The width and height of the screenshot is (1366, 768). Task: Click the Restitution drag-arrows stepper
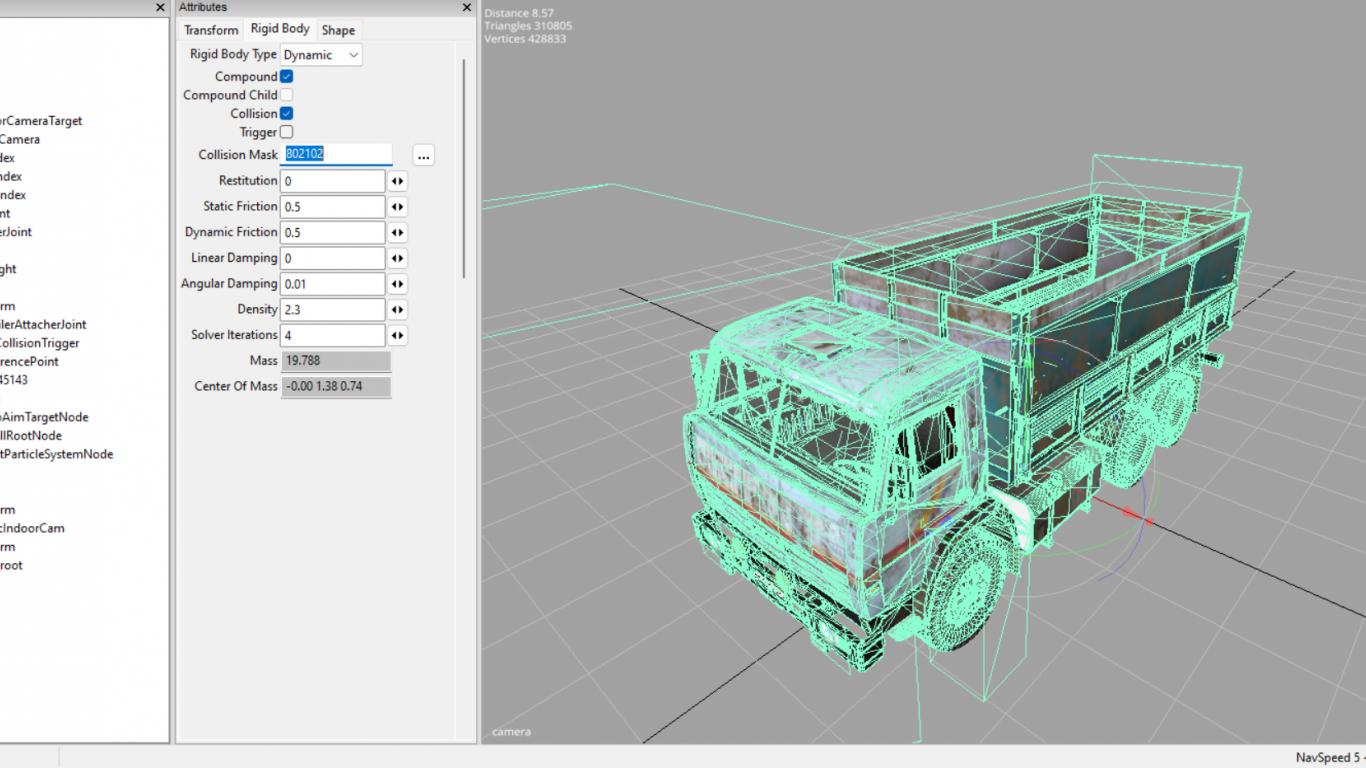click(x=398, y=181)
